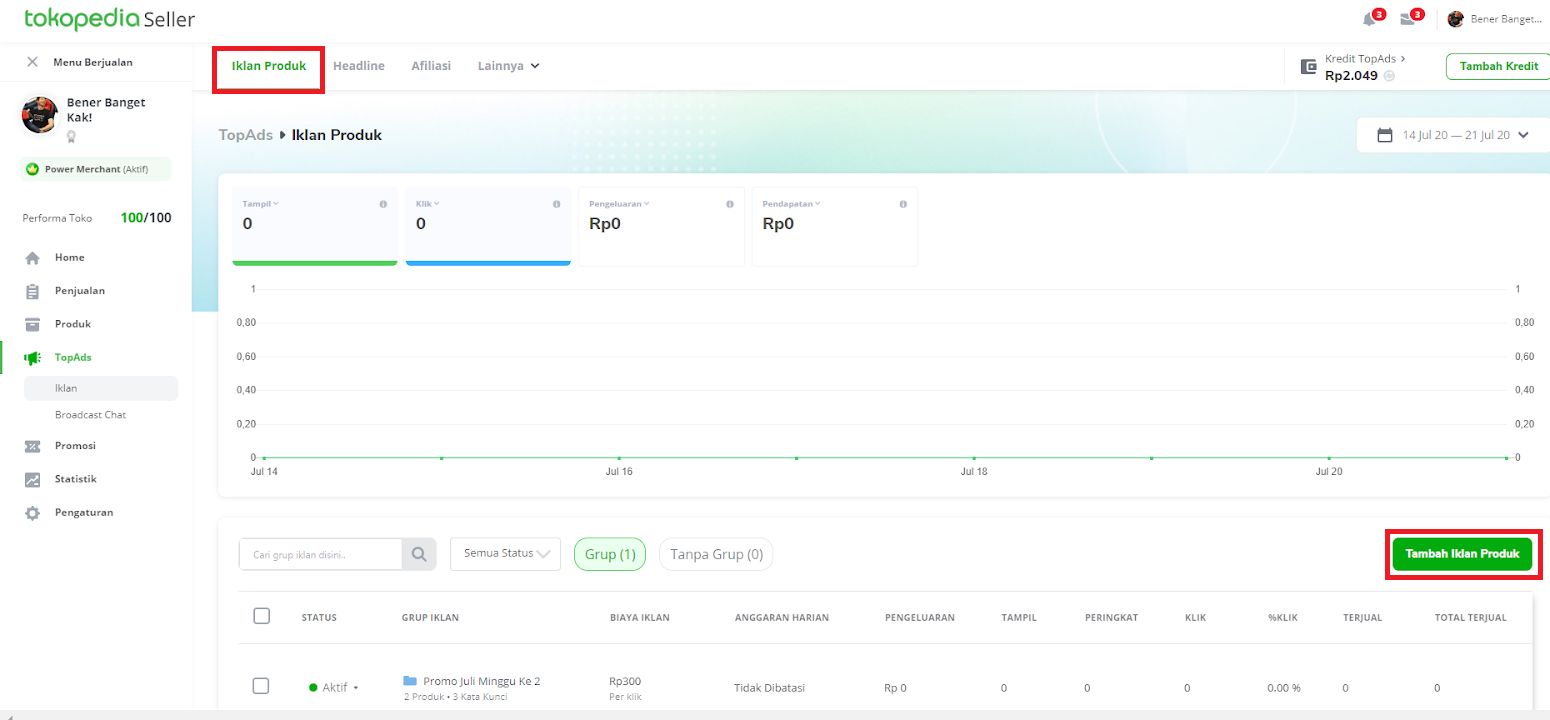Viewport: 1550px width, 720px height.
Task: Tick the select-all checkbox in table header
Action: point(262,616)
